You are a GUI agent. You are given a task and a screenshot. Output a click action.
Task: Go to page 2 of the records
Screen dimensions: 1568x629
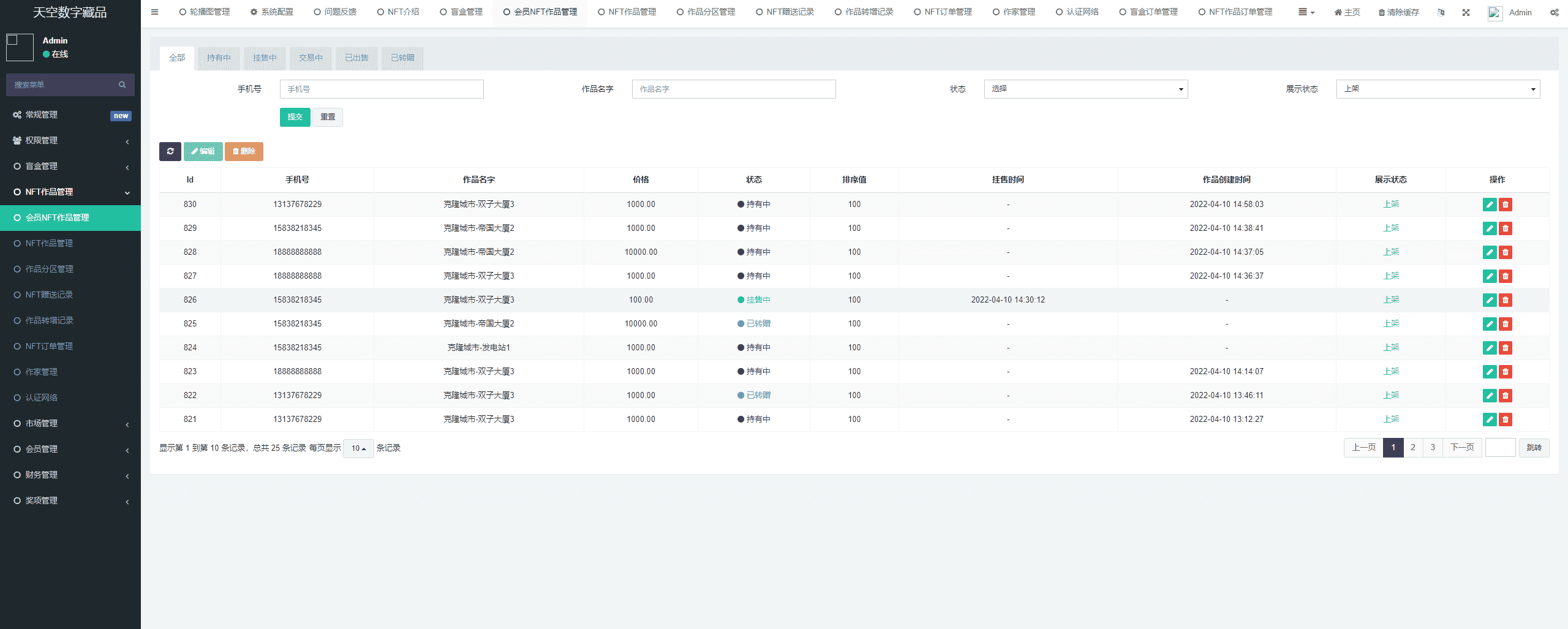click(1412, 448)
